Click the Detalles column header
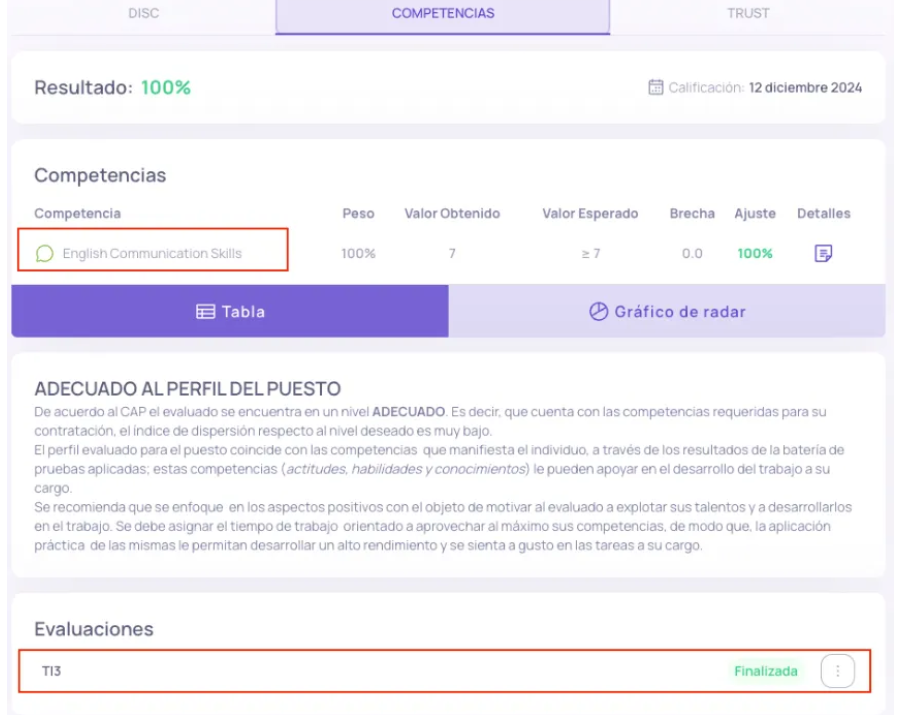This screenshot has width=905, height=715. point(823,214)
